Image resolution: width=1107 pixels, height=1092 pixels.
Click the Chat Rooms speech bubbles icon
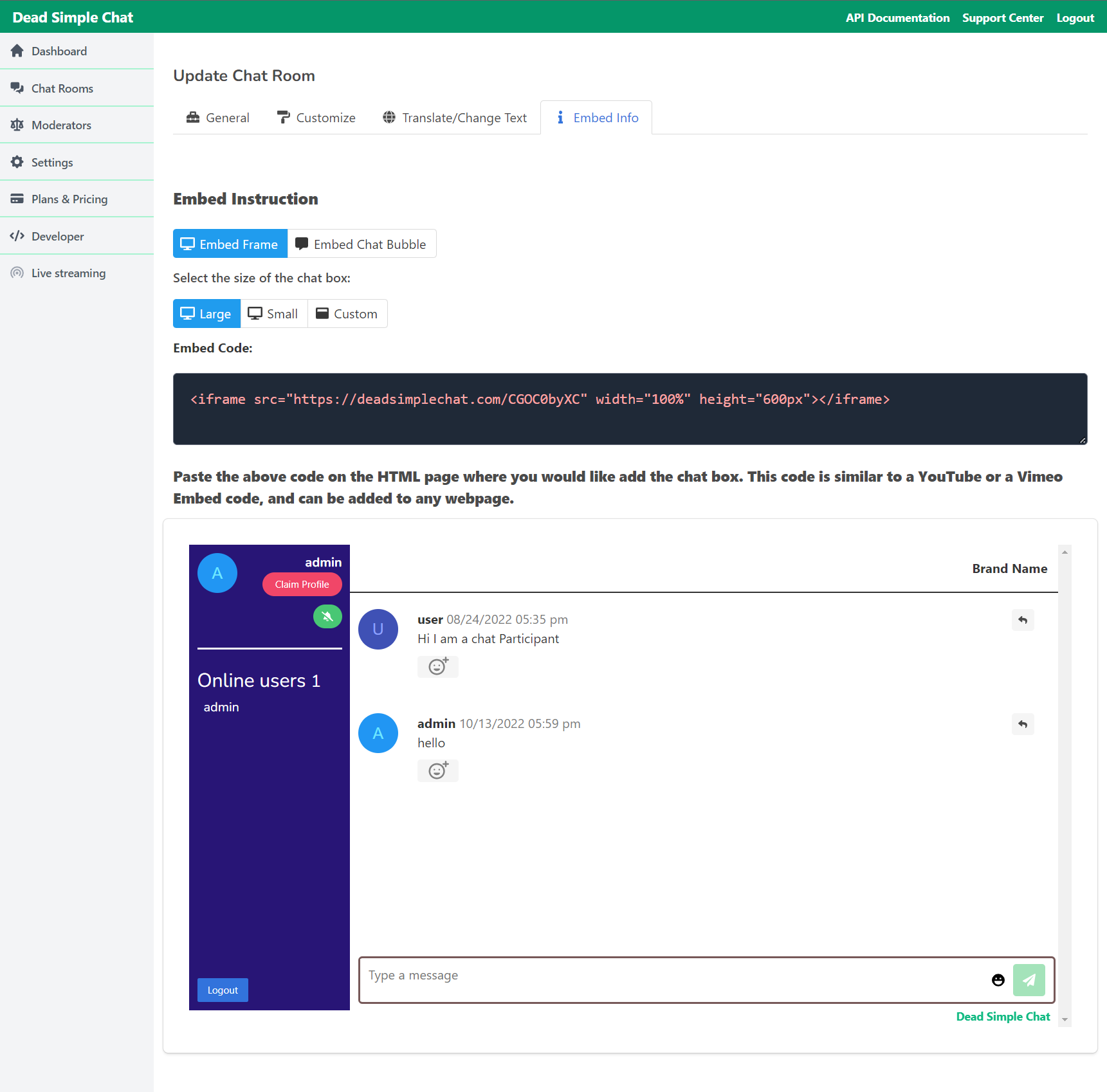click(x=17, y=88)
